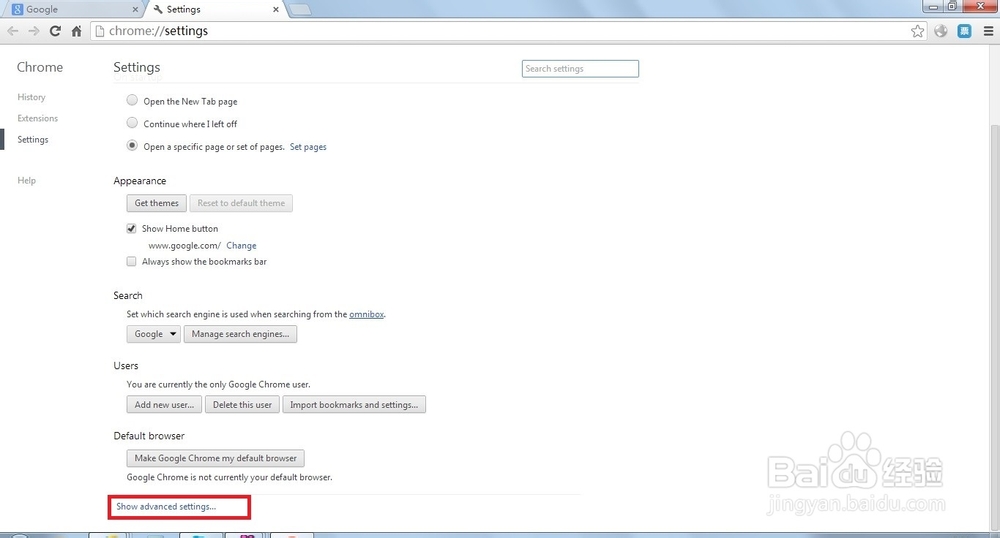
Task: Select Open the New Tab page option
Action: [x=132, y=100]
